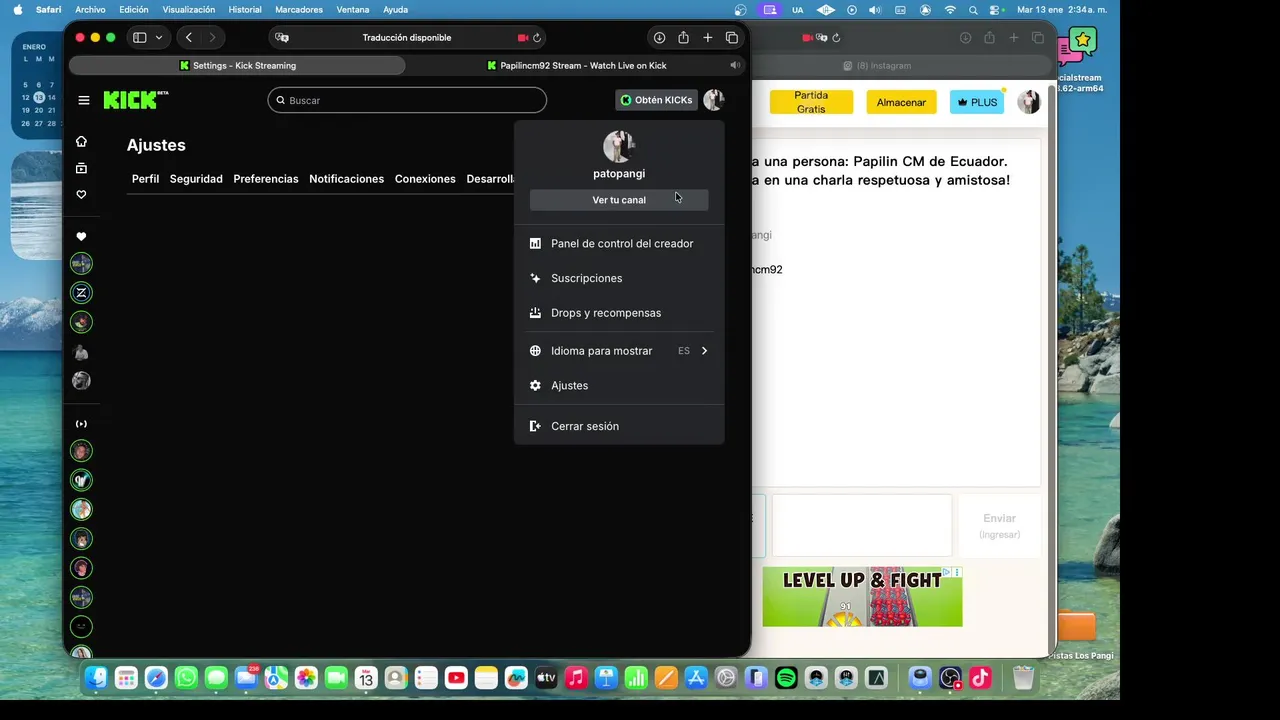Viewport: 1280px width, 720px height.
Task: Show Safari tab overview
Action: 732,38
